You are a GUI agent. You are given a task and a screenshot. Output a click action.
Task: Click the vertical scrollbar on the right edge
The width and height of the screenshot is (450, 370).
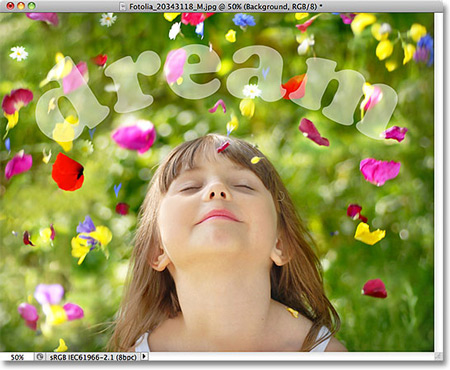point(438,182)
